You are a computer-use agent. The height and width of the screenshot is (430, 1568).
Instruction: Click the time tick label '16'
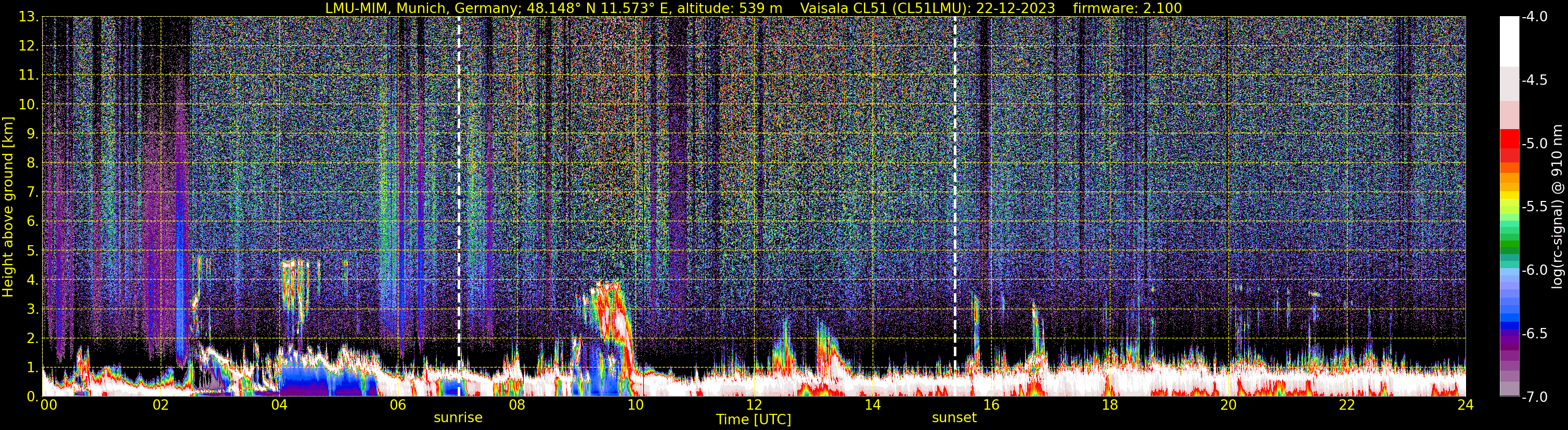(x=991, y=406)
